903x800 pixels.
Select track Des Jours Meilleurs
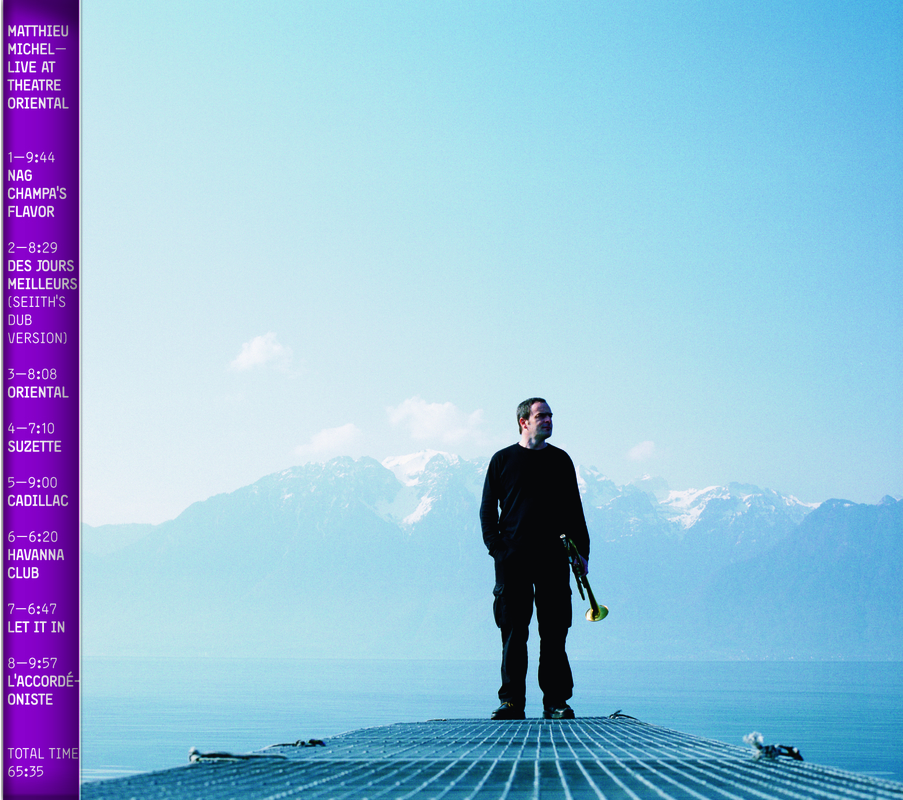coord(41,275)
